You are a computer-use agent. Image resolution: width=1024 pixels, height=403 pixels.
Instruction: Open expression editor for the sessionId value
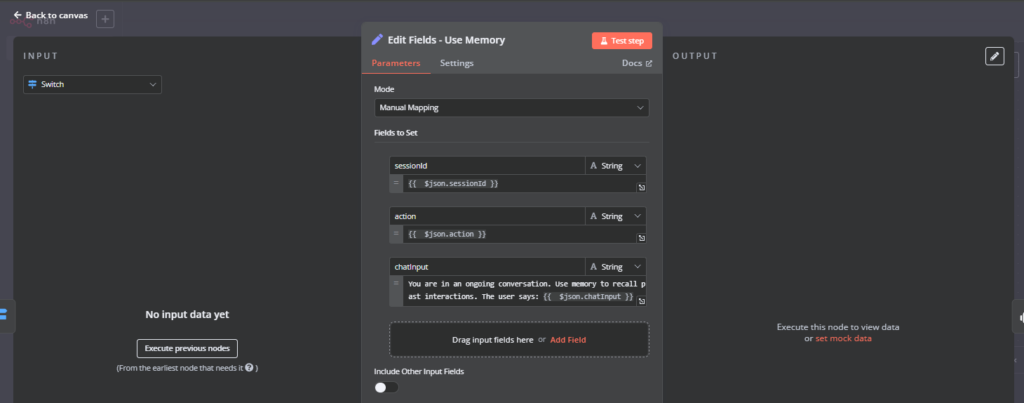point(642,187)
